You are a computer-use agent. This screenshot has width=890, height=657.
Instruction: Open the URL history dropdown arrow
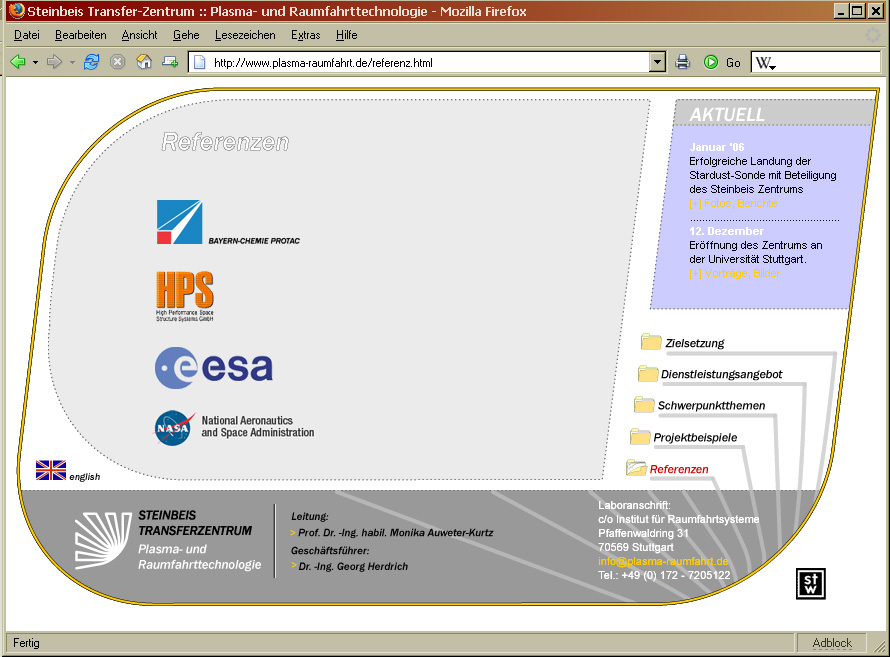pos(657,62)
